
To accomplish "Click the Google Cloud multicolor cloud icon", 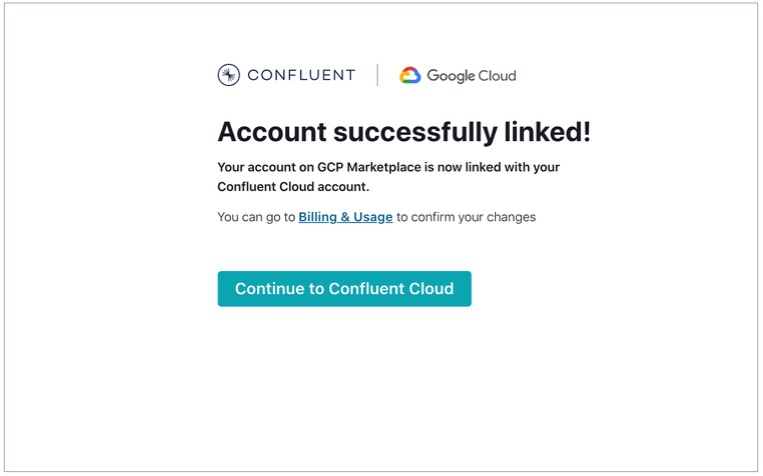I will click(410, 75).
